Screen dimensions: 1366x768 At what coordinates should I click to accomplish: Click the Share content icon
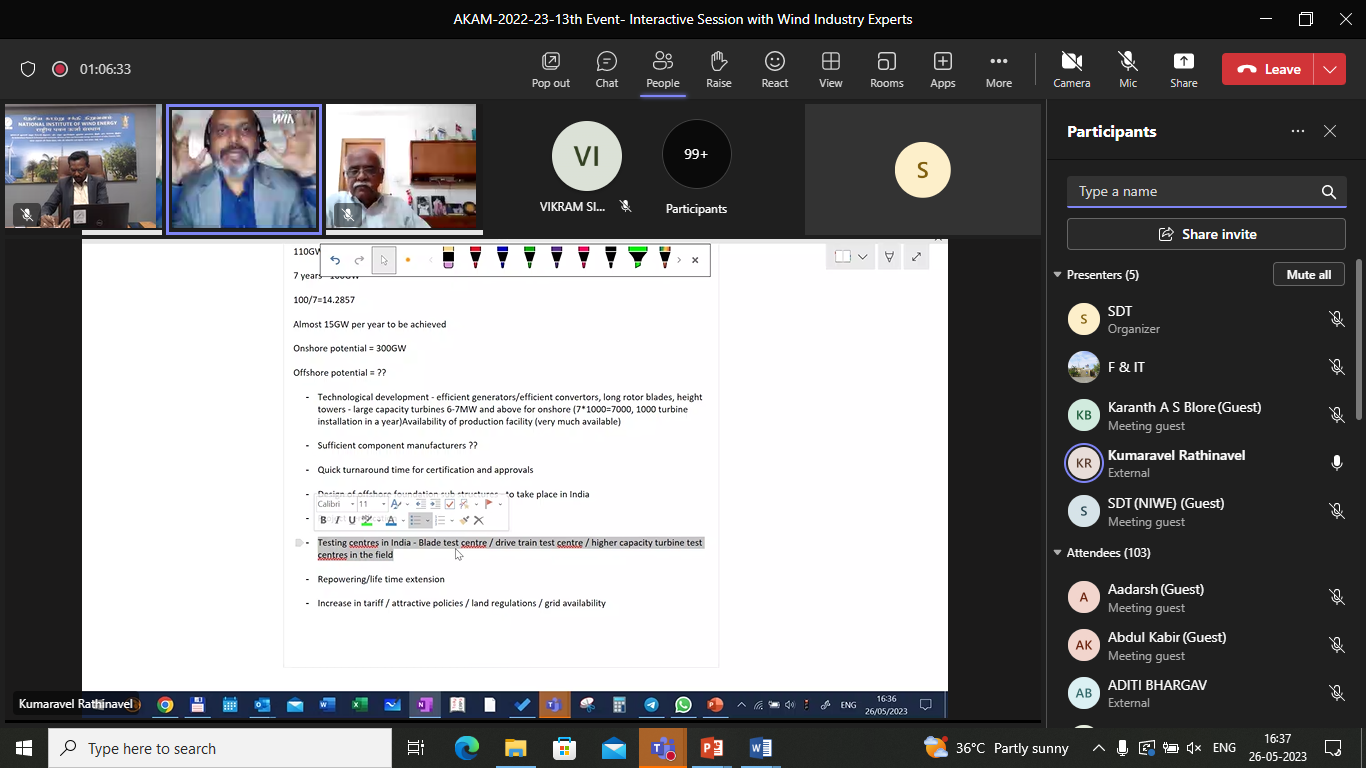pyautogui.click(x=1183, y=69)
